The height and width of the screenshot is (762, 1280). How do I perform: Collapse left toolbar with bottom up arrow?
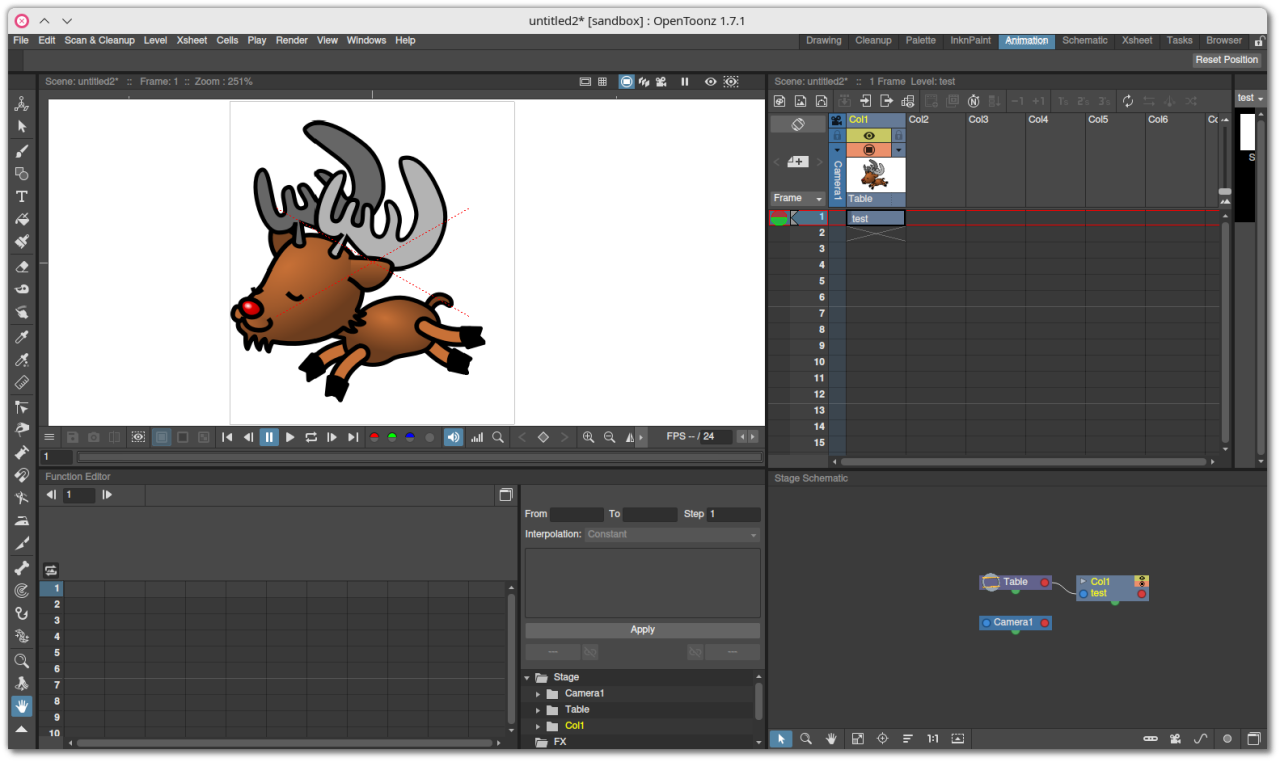click(x=21, y=729)
